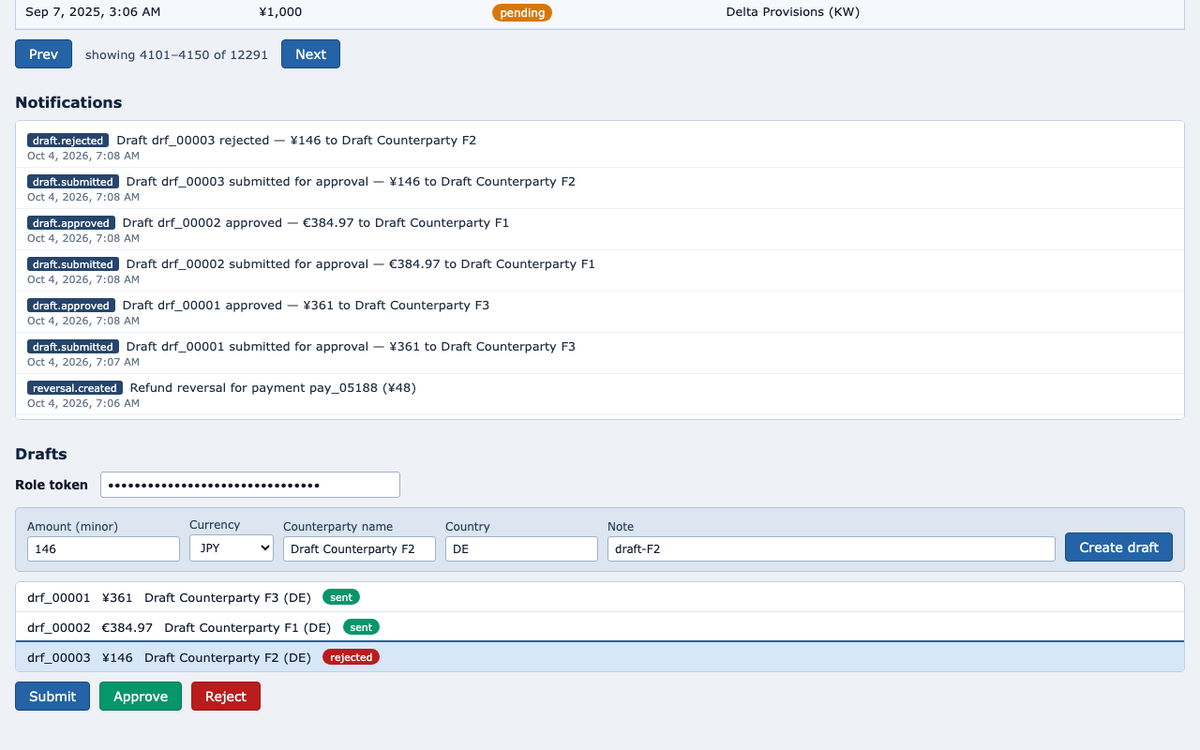Focus the Role token password field
1200x750 pixels.
click(x=250, y=485)
